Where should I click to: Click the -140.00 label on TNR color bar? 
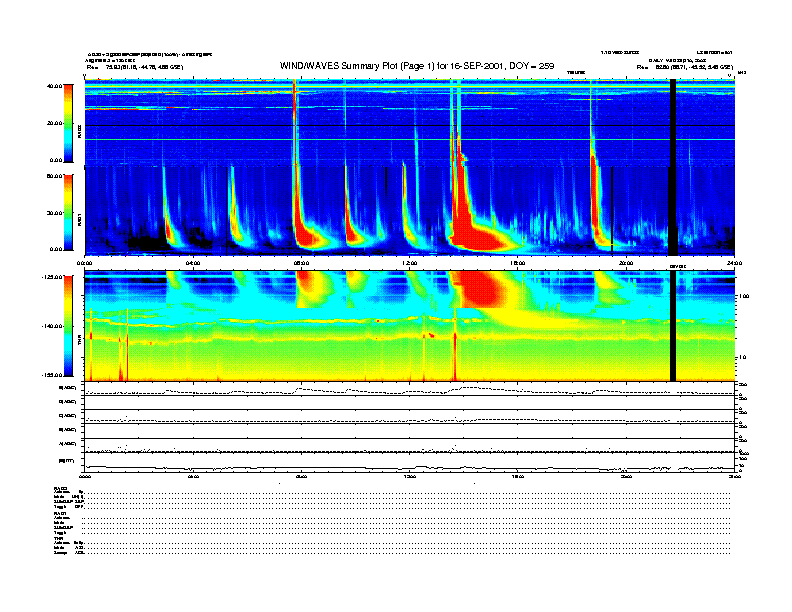tap(52, 326)
